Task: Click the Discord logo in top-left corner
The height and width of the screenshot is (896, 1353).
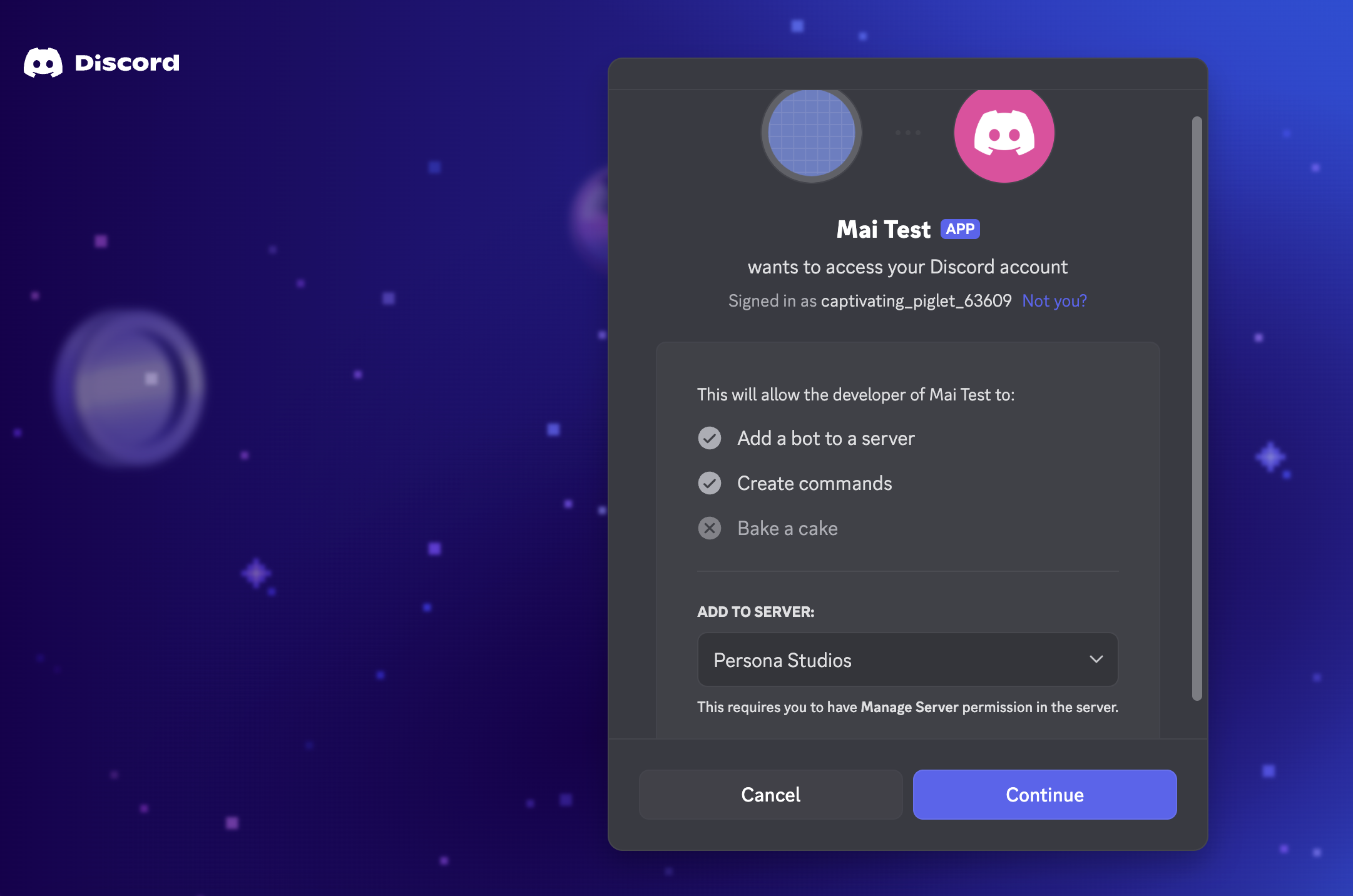Action: (x=43, y=63)
